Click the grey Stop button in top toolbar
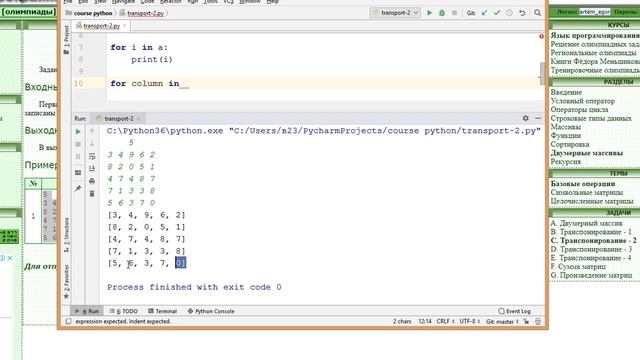Image resolution: width=640 pixels, height=360 pixels. point(454,13)
